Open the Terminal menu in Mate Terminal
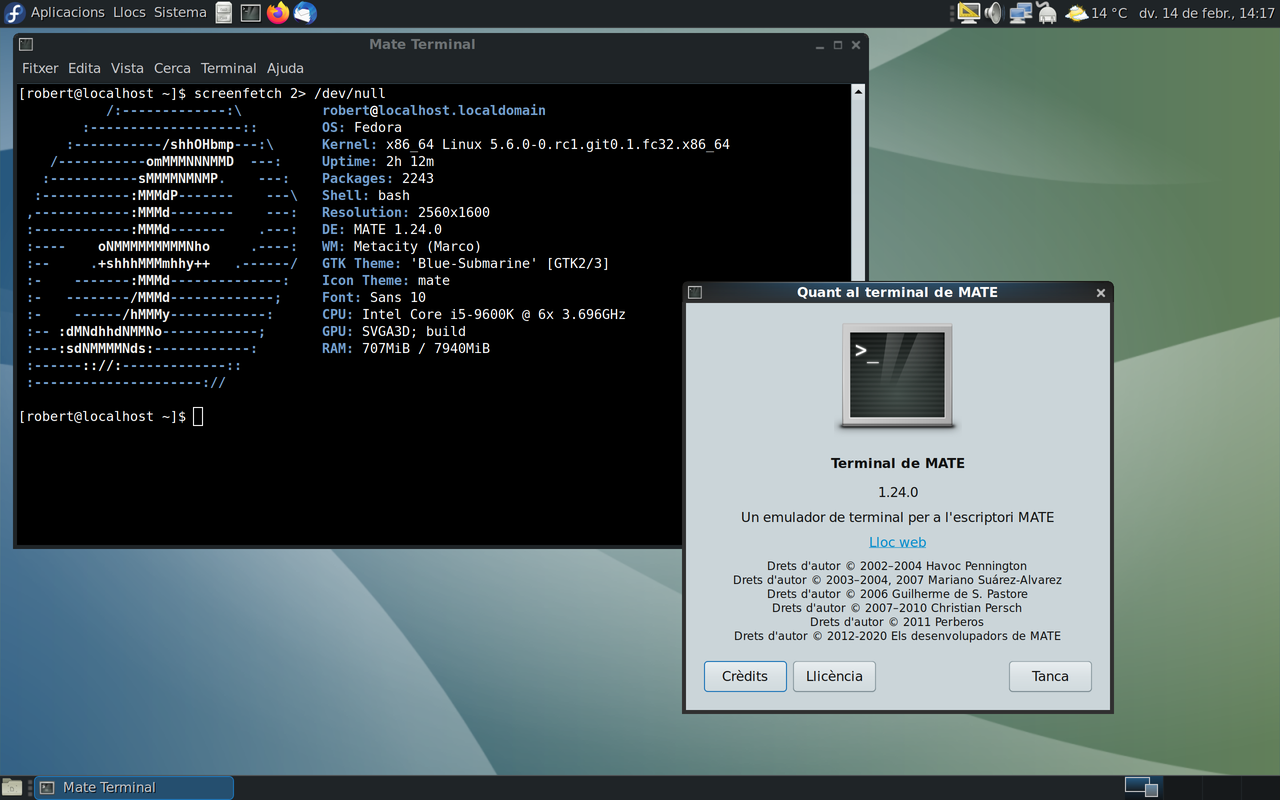 pyautogui.click(x=228, y=68)
